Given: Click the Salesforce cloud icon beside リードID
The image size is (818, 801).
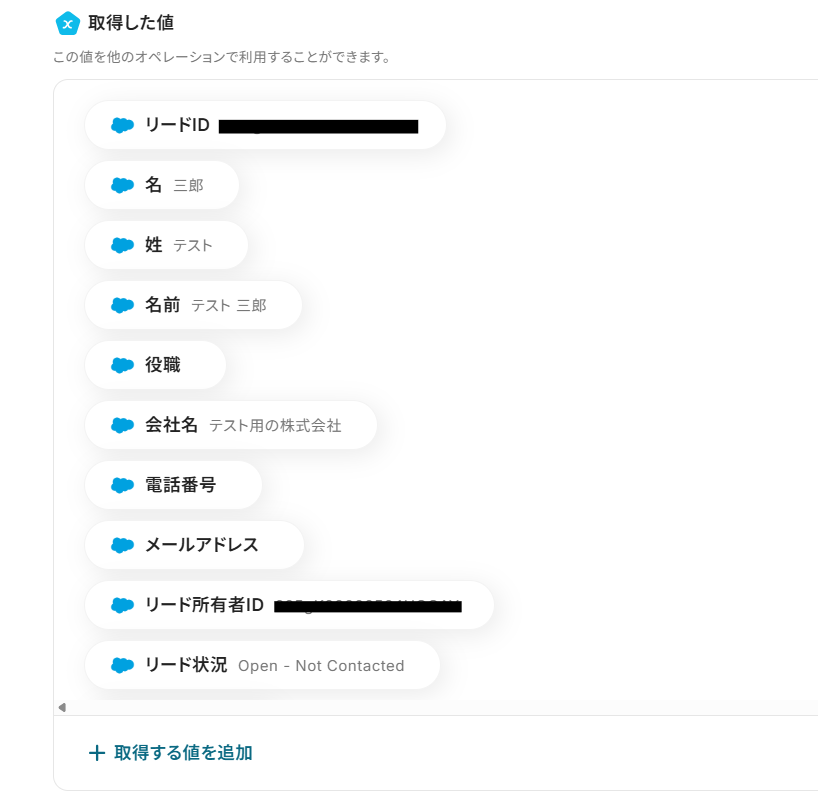Looking at the screenshot, I should pos(122,125).
